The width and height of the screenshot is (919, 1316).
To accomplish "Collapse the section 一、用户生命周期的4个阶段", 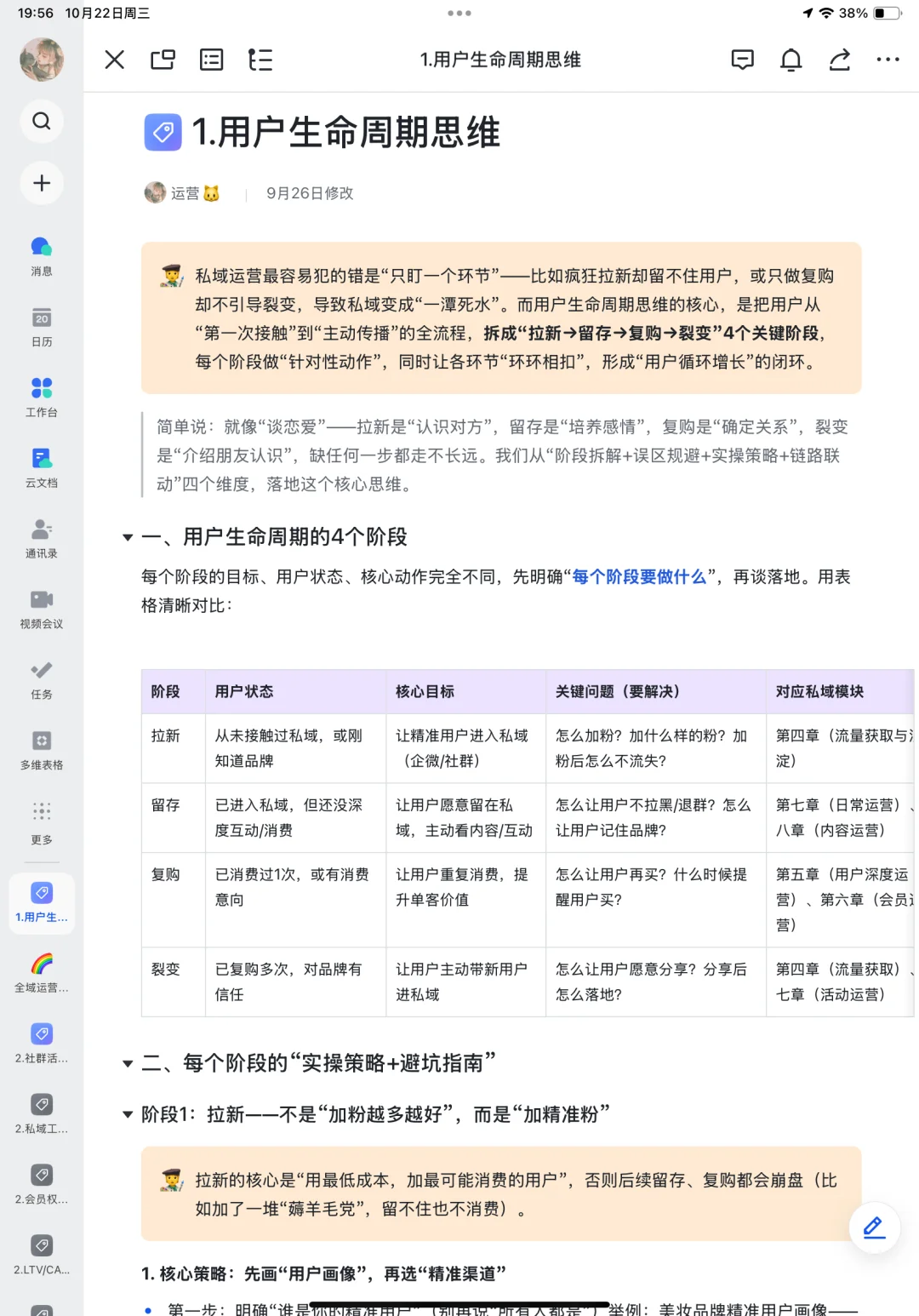I will [x=126, y=537].
